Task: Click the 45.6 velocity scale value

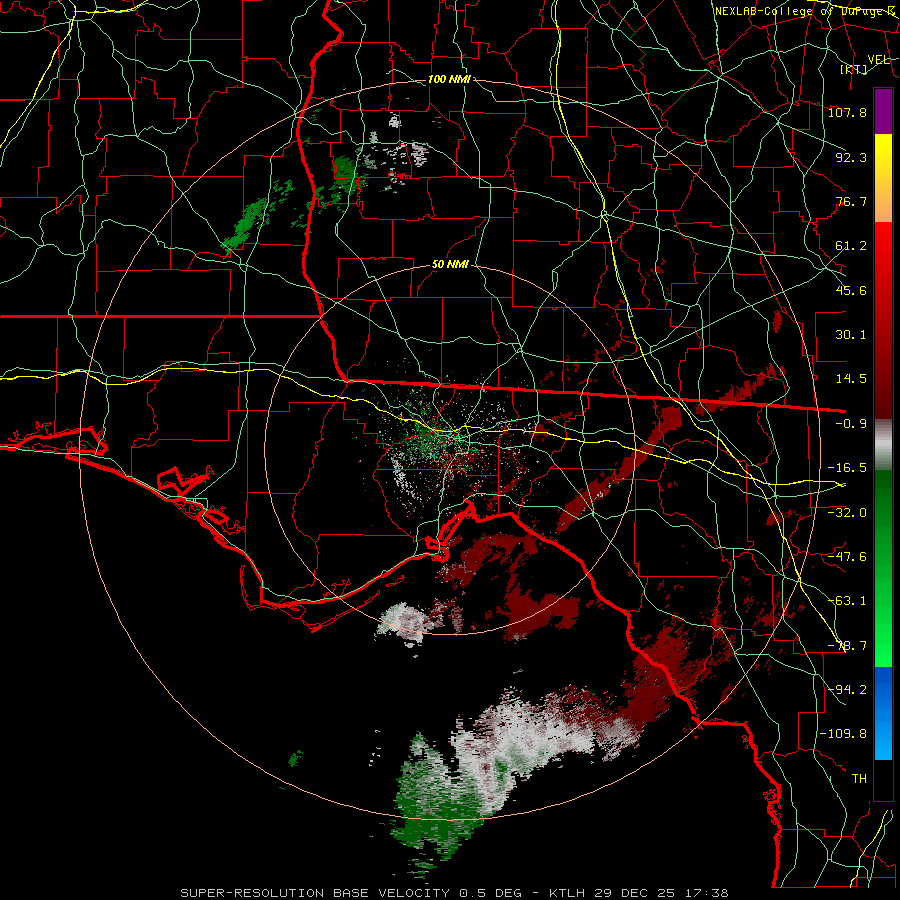Action: [851, 290]
